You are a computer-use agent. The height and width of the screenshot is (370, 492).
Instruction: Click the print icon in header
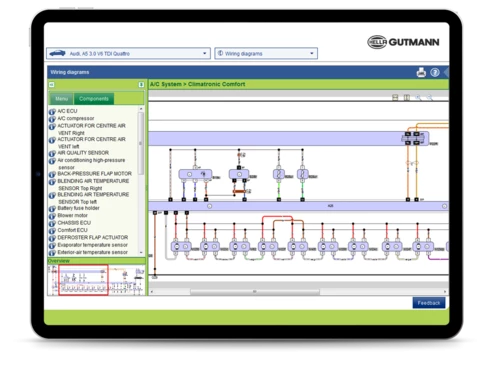pyautogui.click(x=421, y=72)
